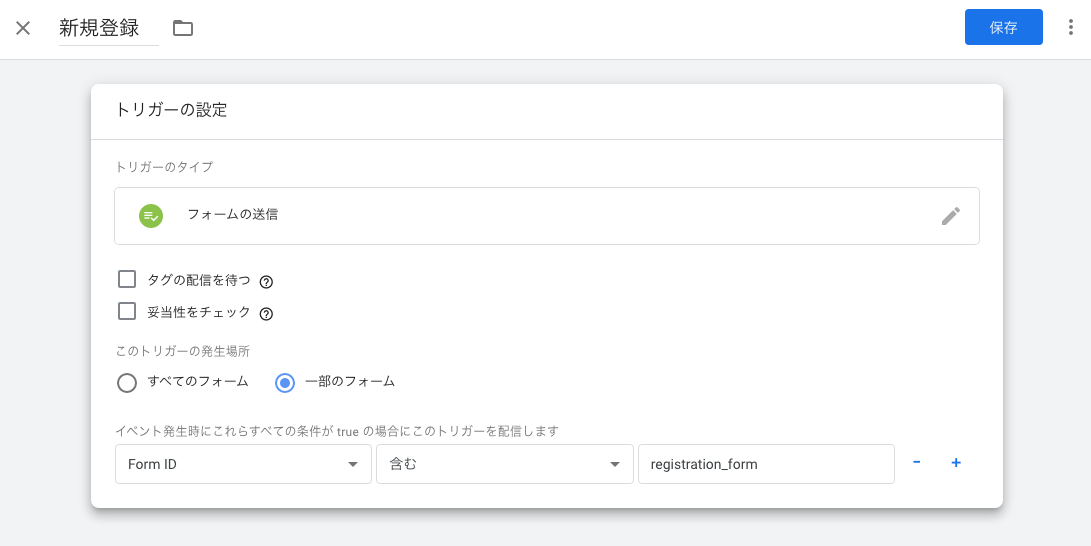Remove the condition row with minus button

click(916, 463)
